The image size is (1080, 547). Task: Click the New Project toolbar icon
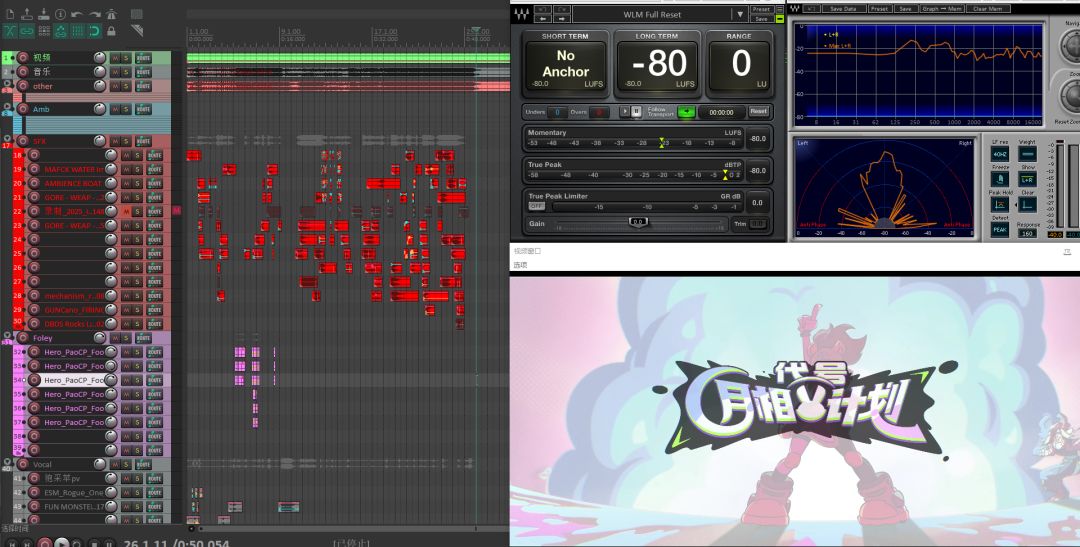[x=10, y=14]
